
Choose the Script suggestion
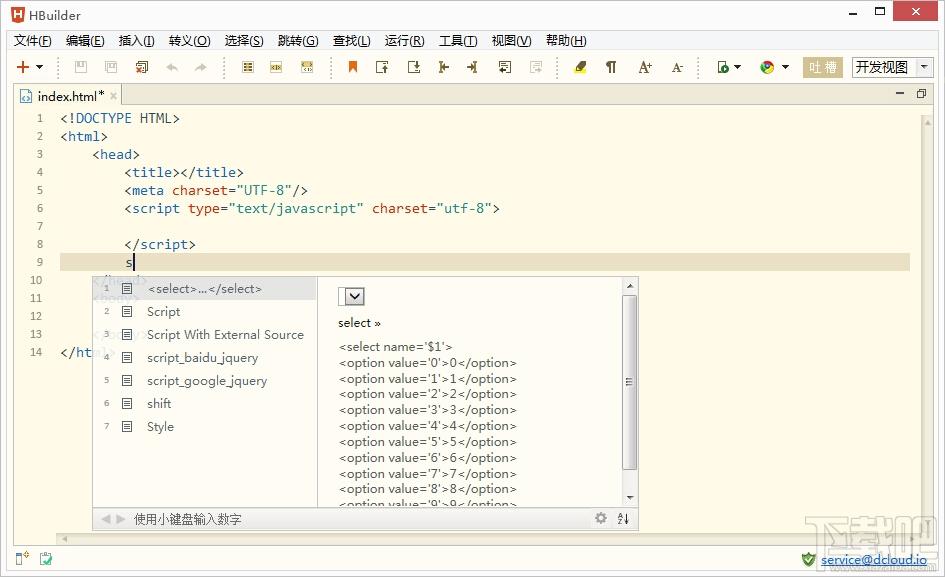point(205,312)
